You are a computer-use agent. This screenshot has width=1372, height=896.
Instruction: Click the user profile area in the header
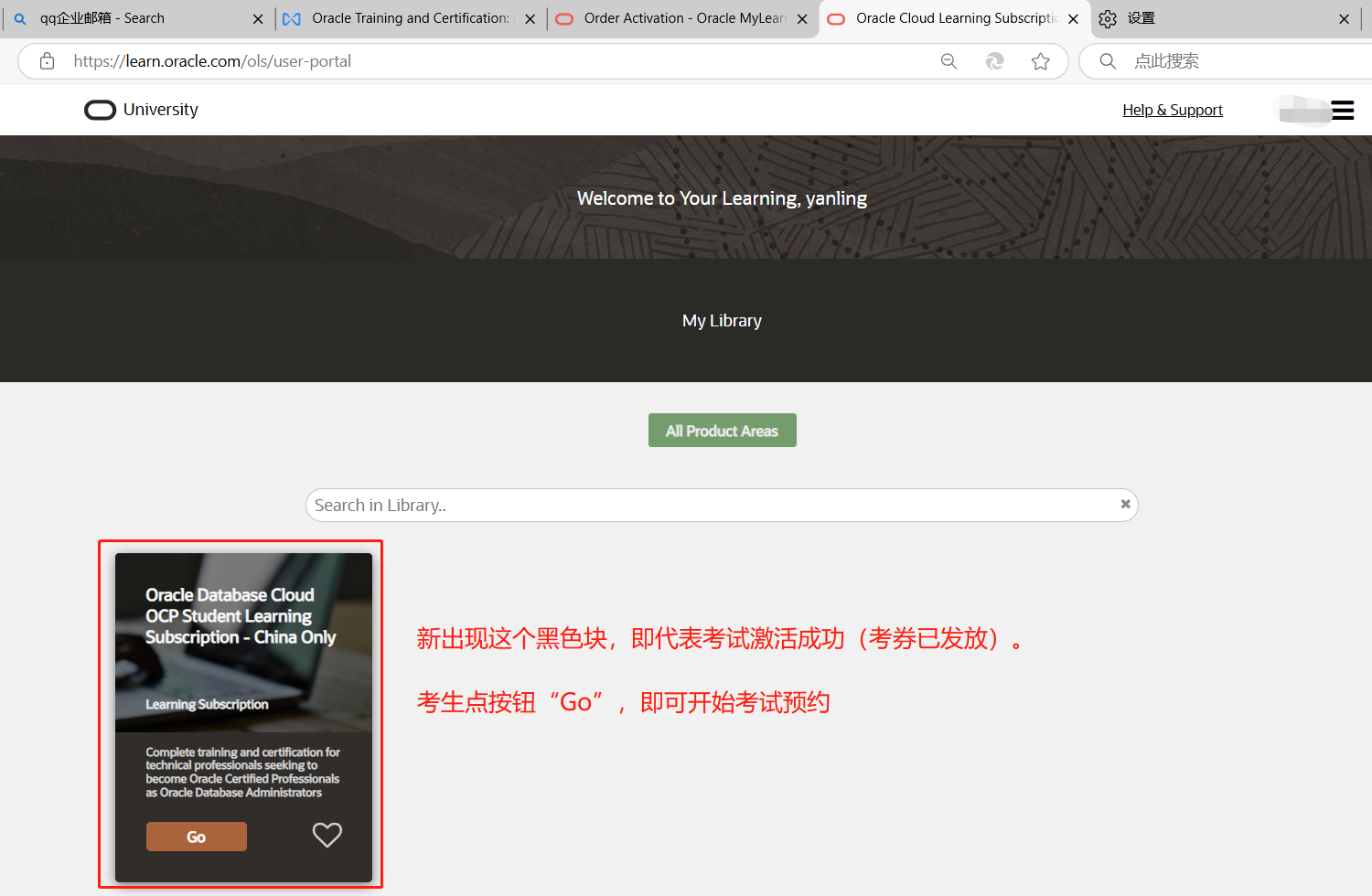tap(1301, 110)
